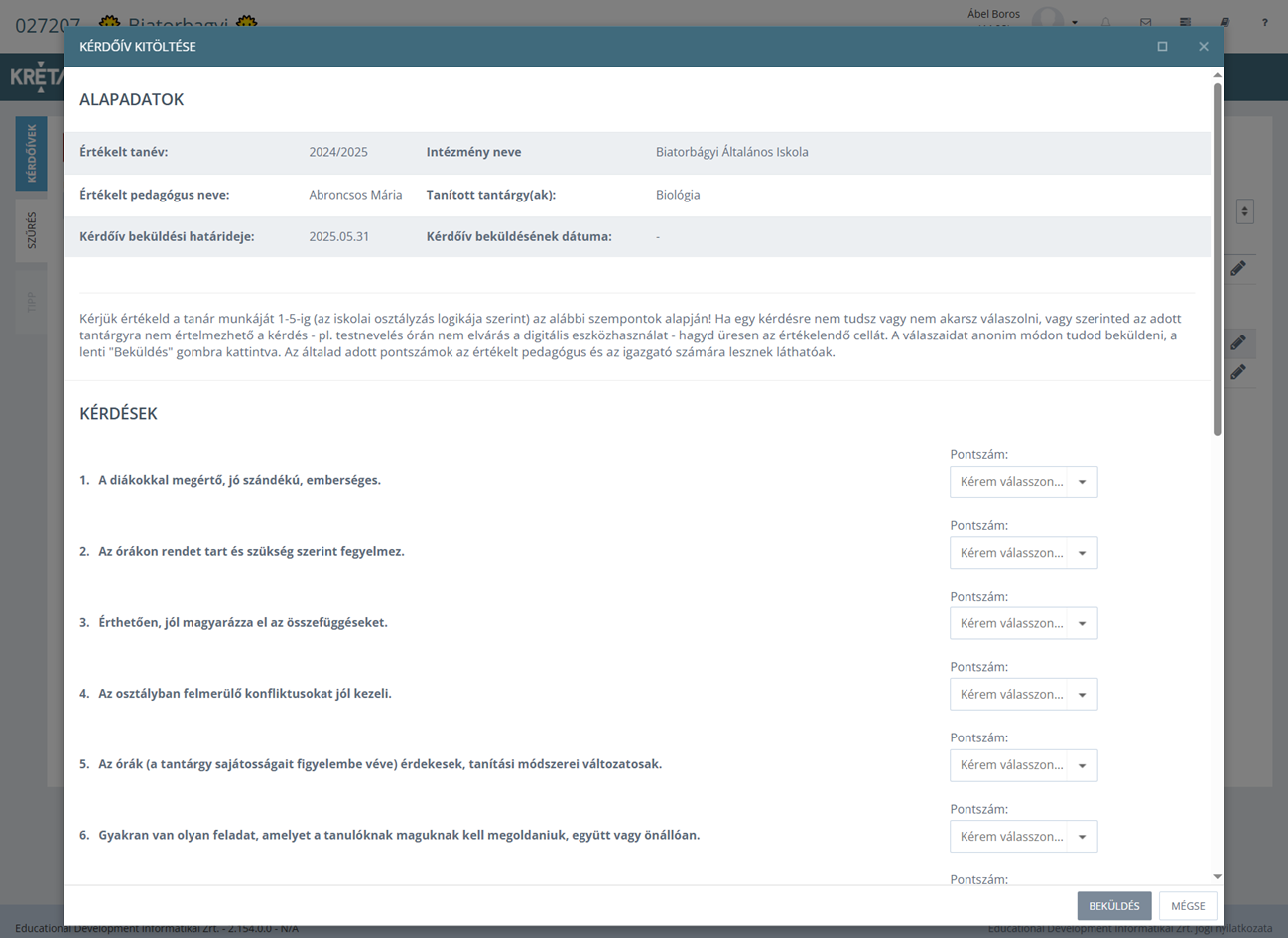The width and height of the screenshot is (1288, 938).
Task: Cancel with the MÉGSE button
Action: click(1188, 905)
